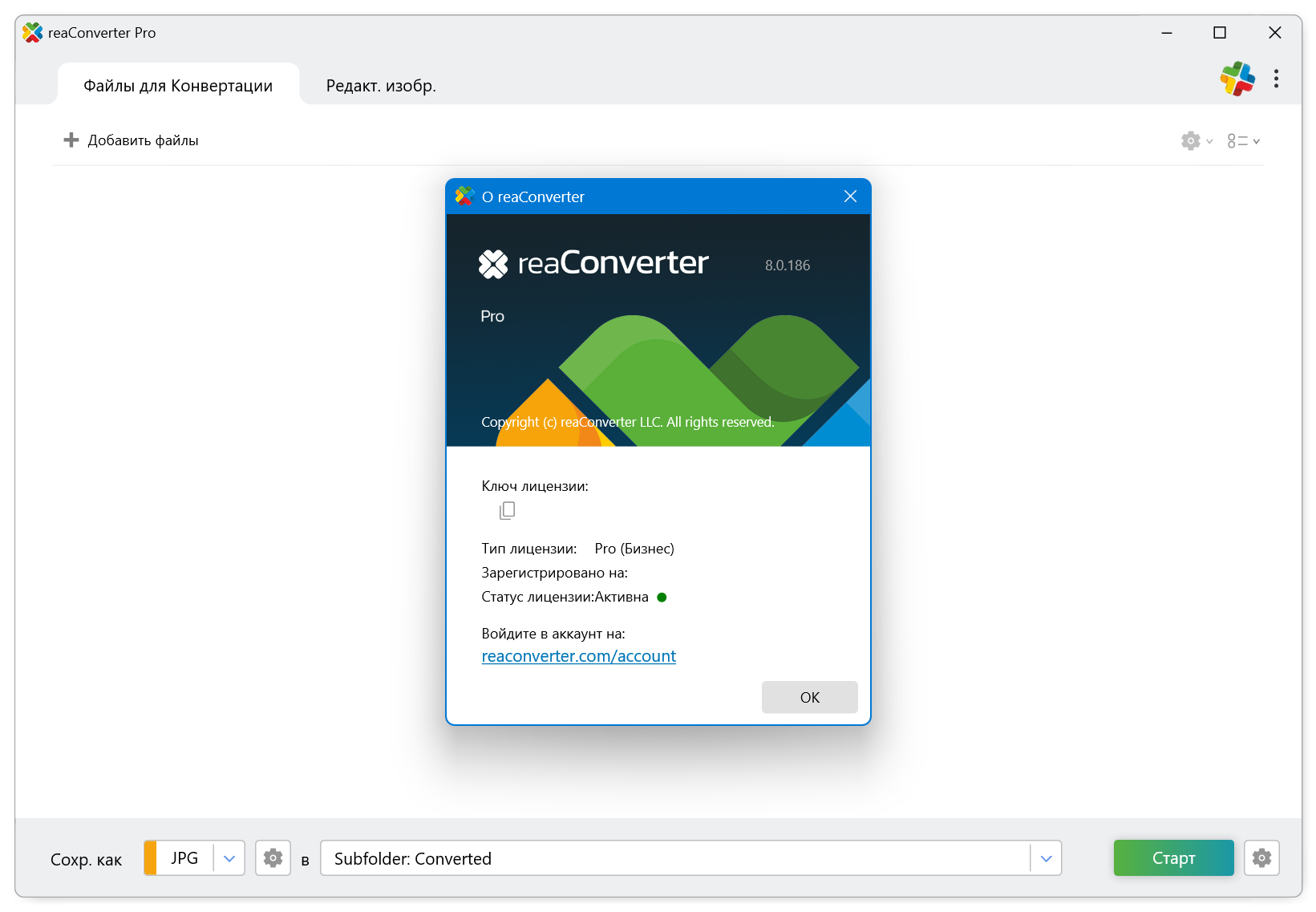Open the three-dot main menu

point(1276,79)
